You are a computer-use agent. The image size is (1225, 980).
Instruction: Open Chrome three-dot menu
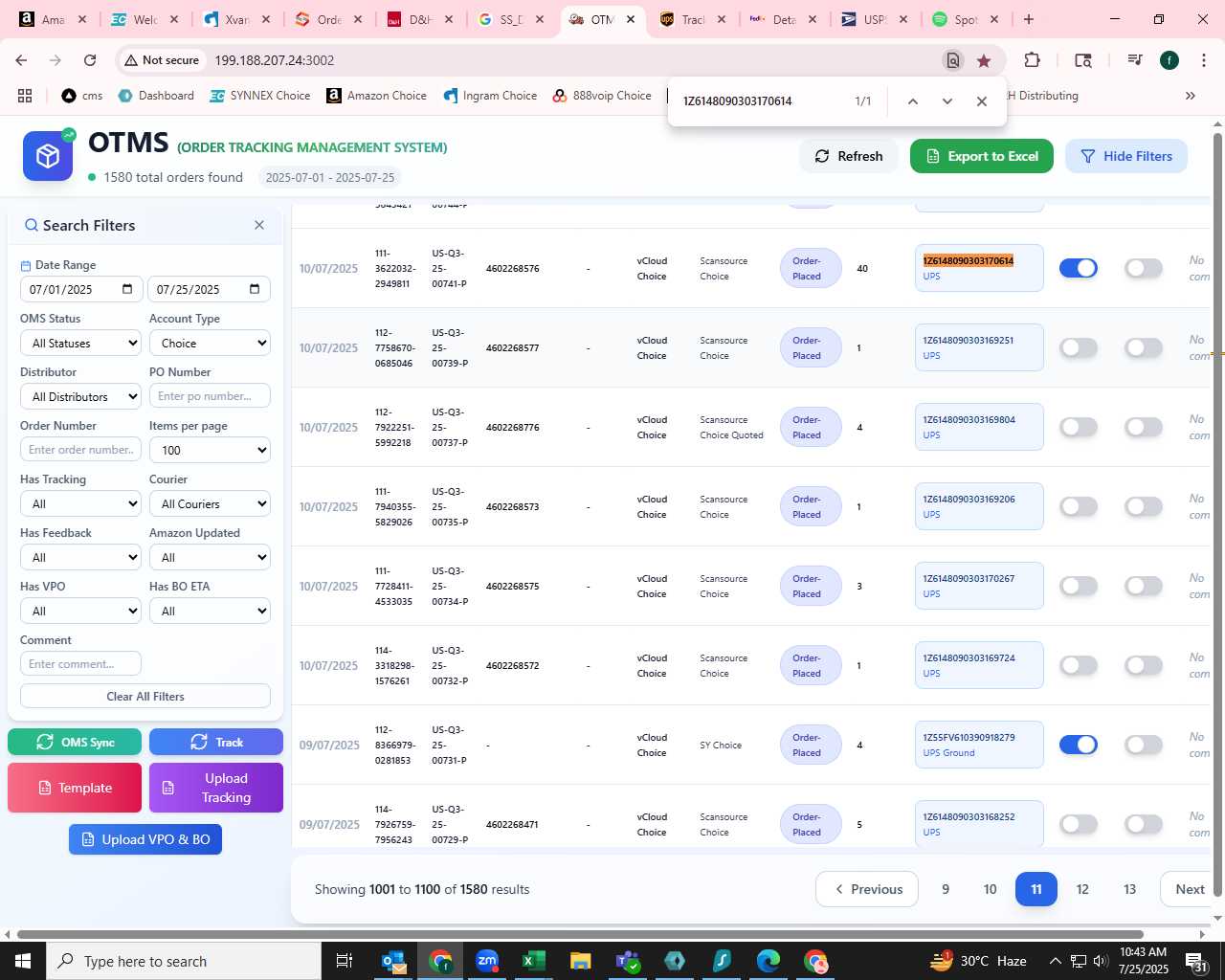coord(1204,60)
